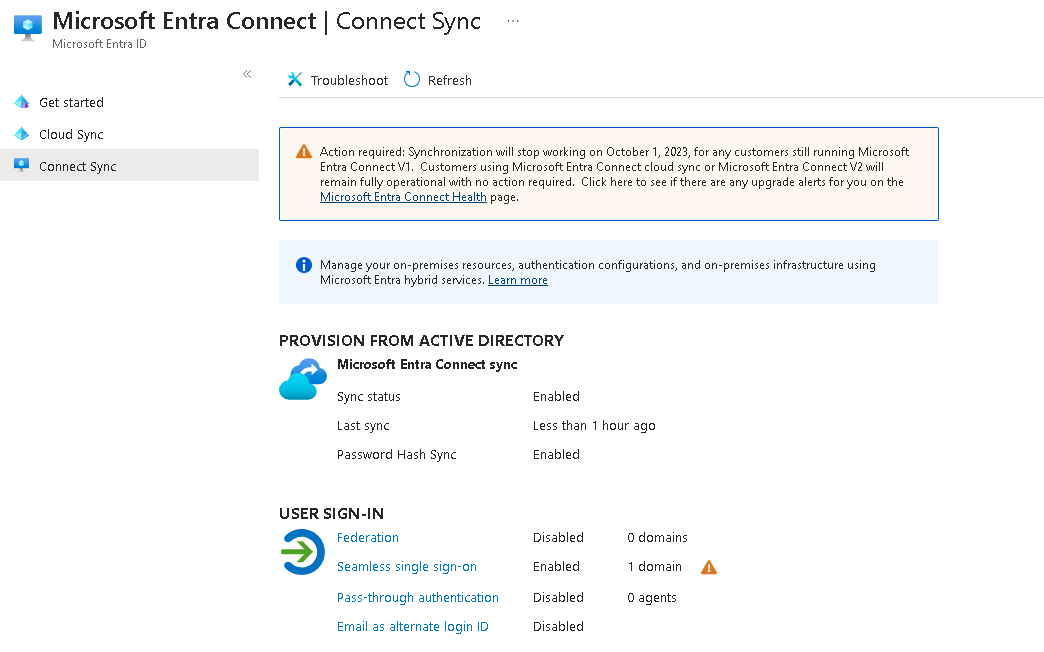Open Email as alternate login ID

pos(413,627)
